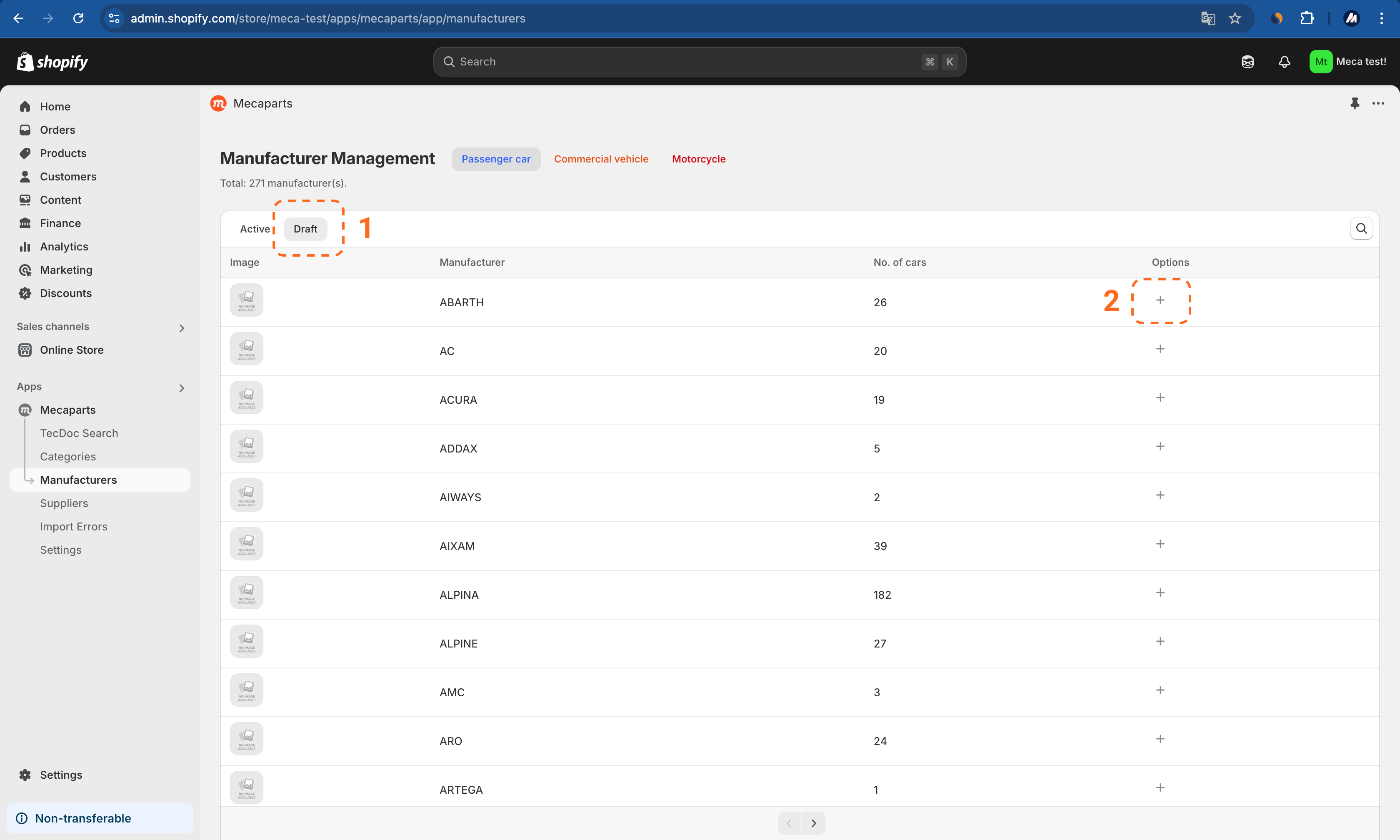Pin the Mecaparts app
Viewport: 1400px width, 840px height.
(x=1355, y=103)
